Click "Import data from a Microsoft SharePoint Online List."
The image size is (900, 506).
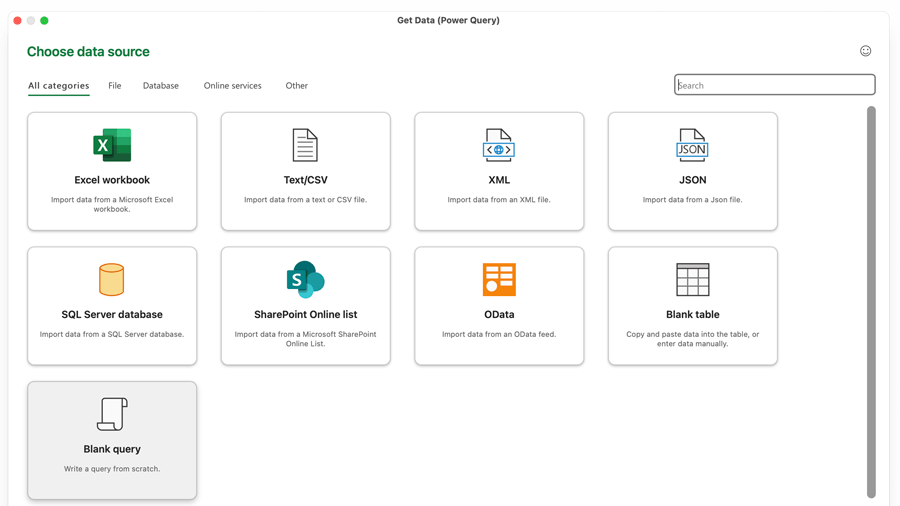(x=305, y=339)
